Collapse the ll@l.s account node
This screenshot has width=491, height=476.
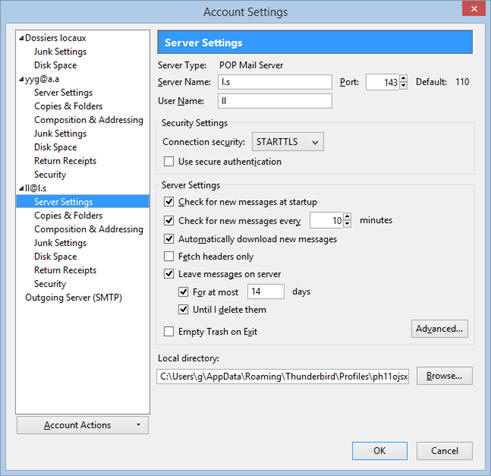point(21,189)
